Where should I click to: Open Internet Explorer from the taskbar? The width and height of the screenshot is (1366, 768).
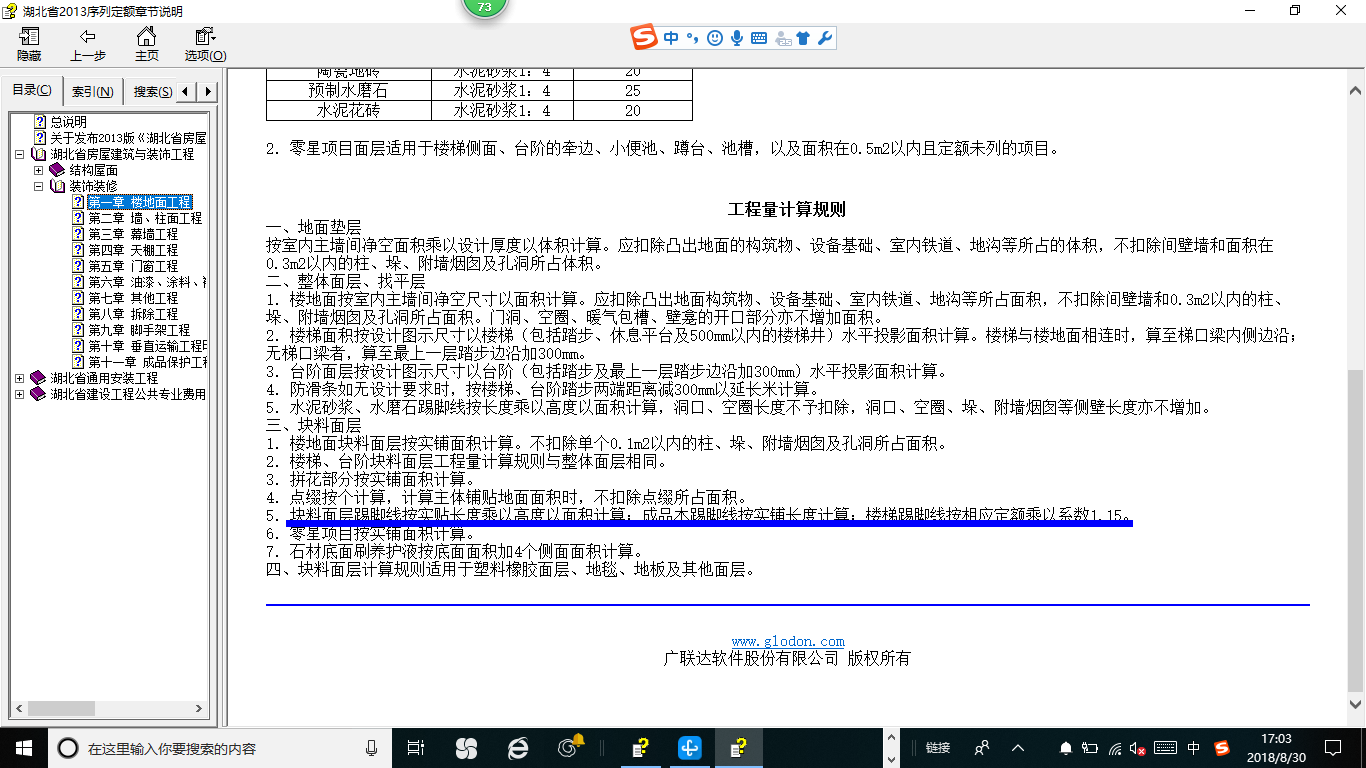(x=518, y=747)
